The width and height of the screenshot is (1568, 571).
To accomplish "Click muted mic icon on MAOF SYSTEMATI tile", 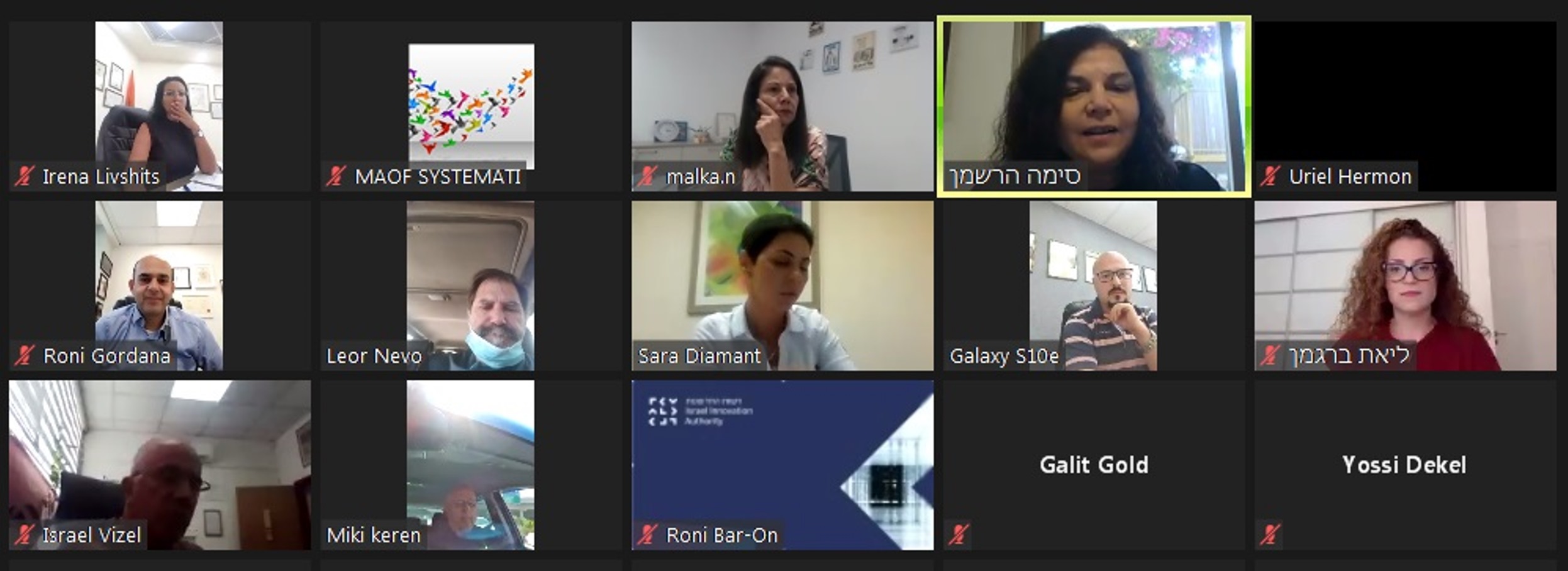I will tap(336, 177).
